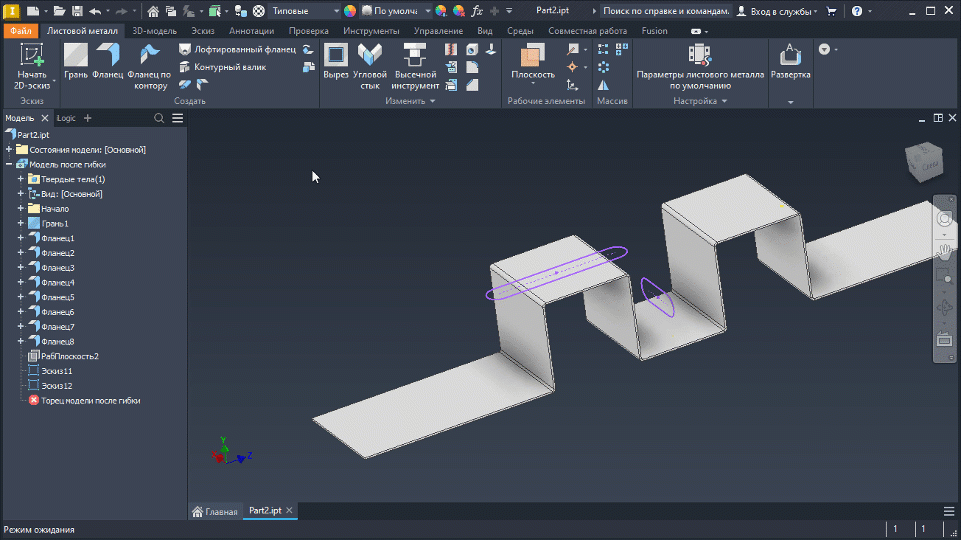Image resolution: width=961 pixels, height=540 pixels.
Task: Switch to the Инструменты ribbon tab
Action: point(371,31)
